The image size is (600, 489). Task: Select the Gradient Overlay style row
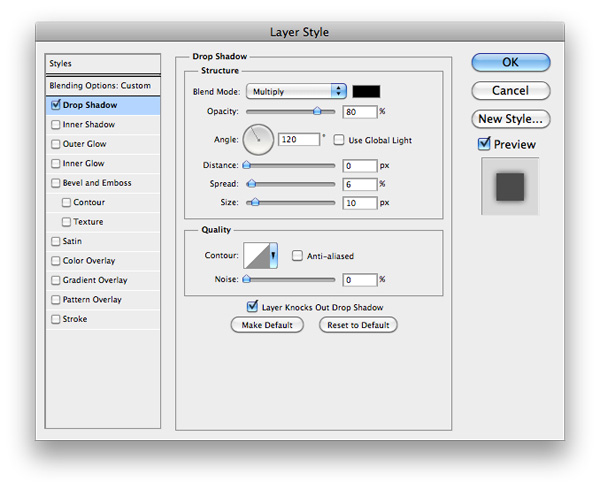[103, 280]
